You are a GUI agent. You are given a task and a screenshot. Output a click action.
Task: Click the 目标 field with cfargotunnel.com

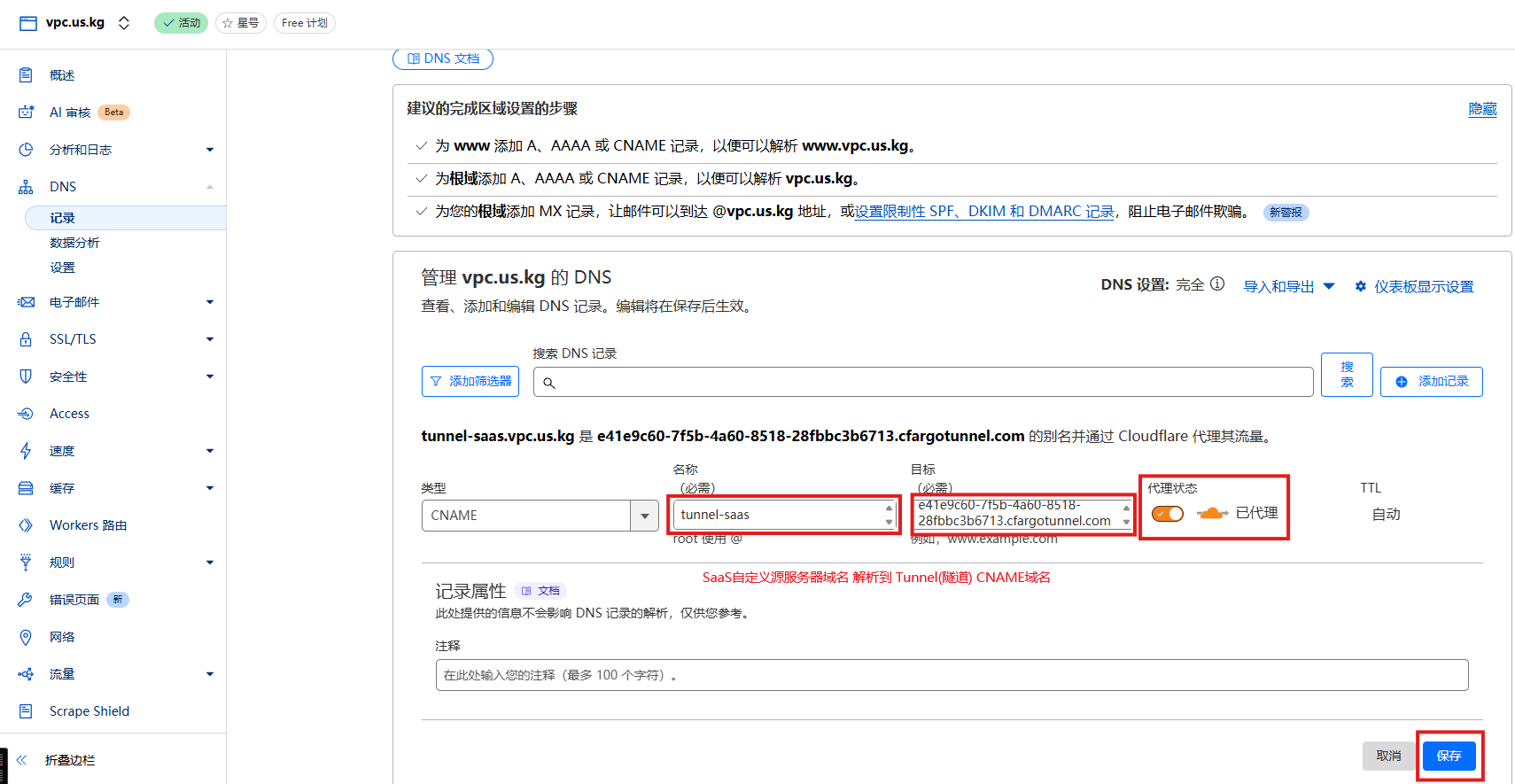[1023, 514]
